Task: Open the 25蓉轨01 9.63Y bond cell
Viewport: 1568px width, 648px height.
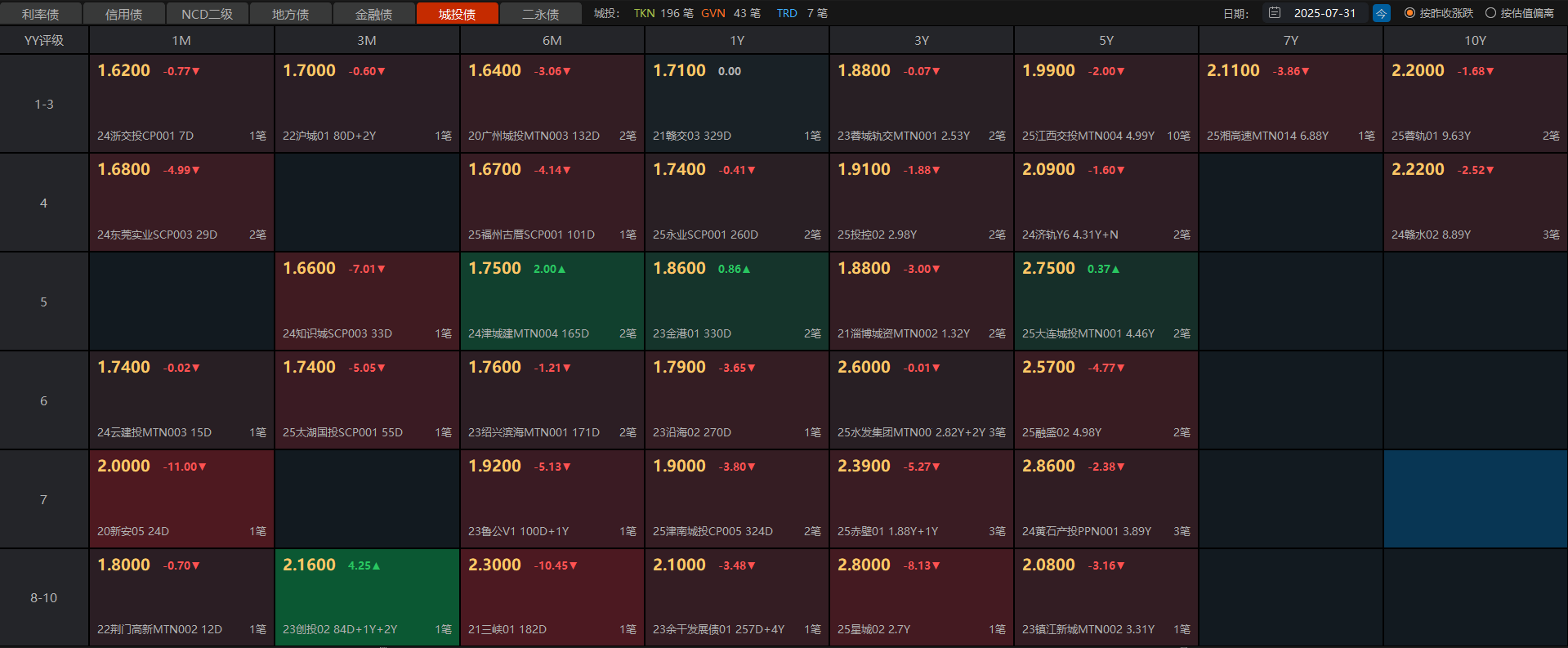Action: click(x=1476, y=104)
